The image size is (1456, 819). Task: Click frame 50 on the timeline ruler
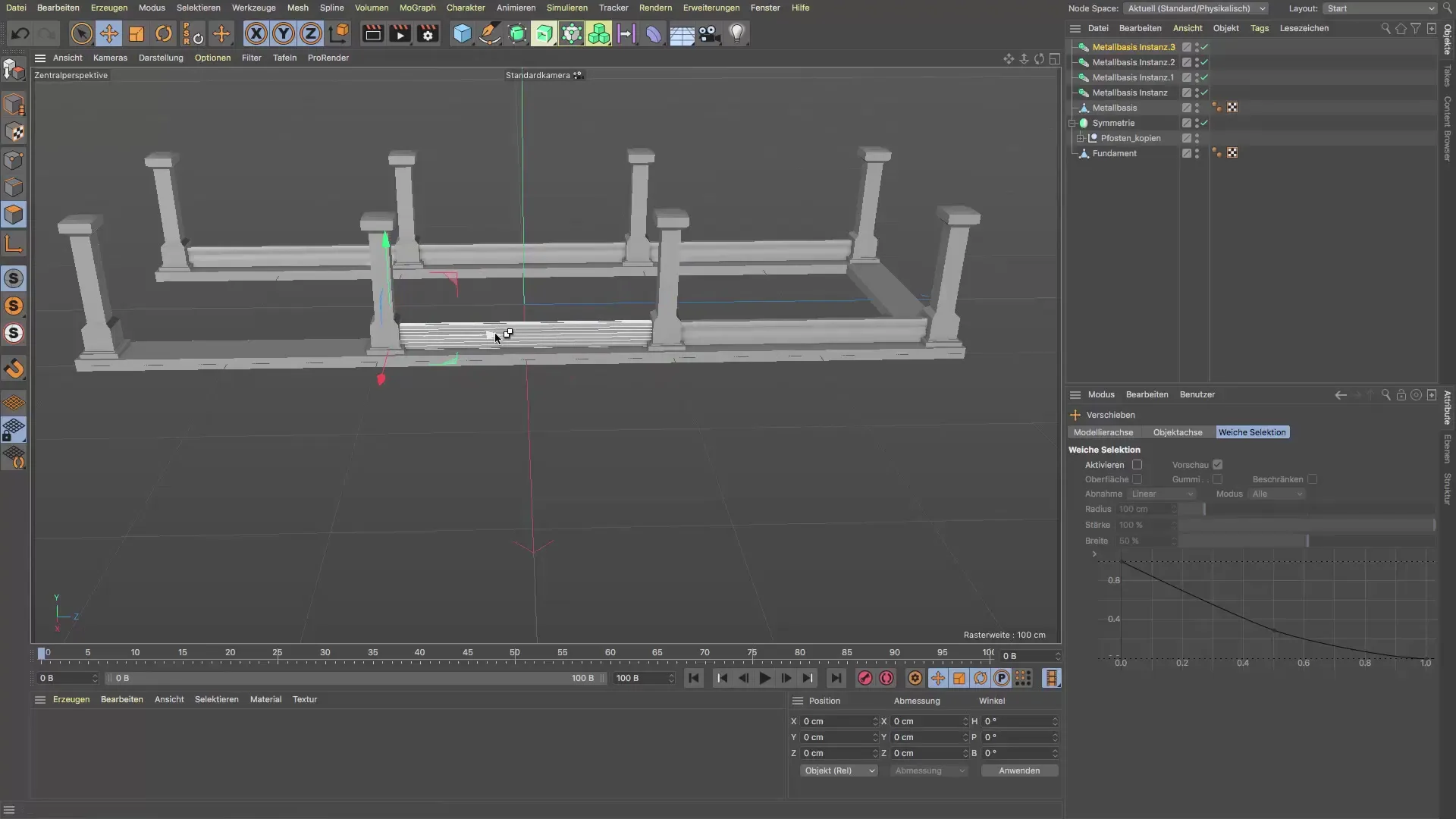[515, 653]
